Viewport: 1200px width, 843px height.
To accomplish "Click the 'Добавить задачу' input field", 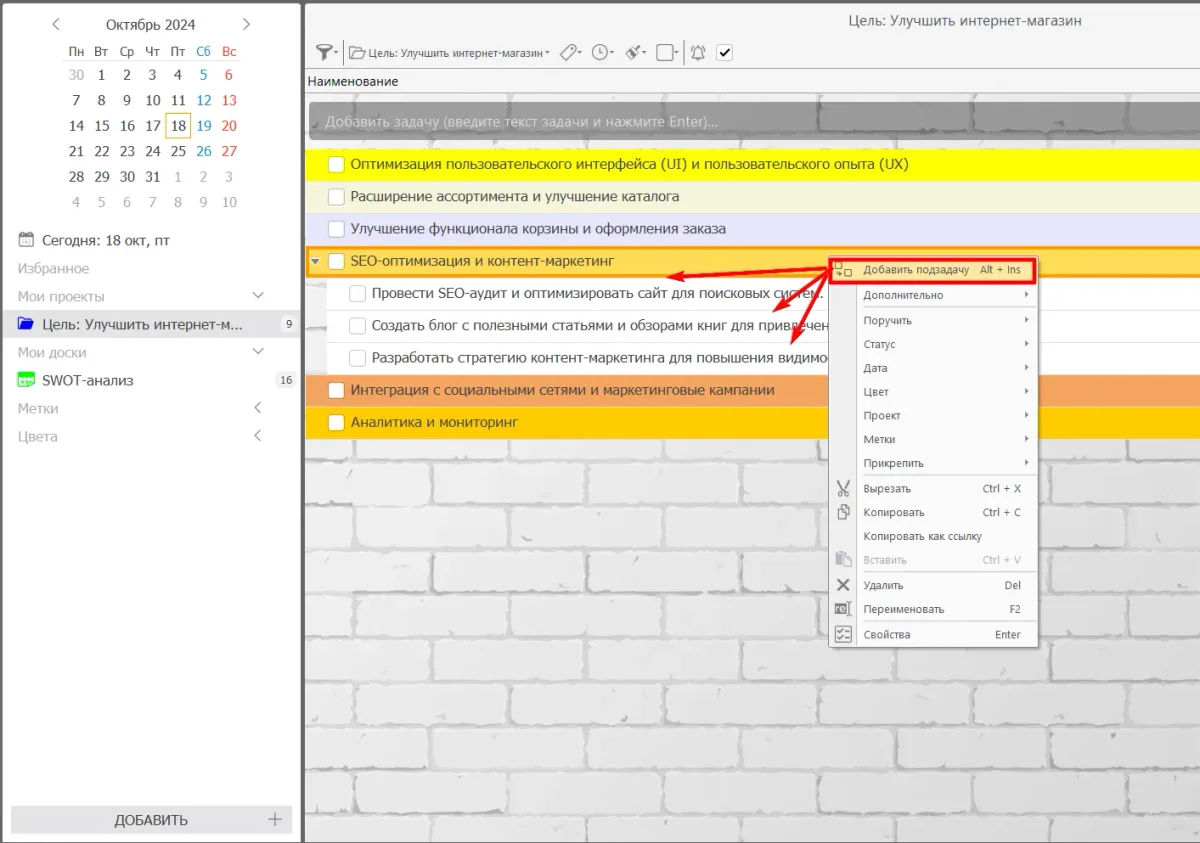I will (750, 122).
